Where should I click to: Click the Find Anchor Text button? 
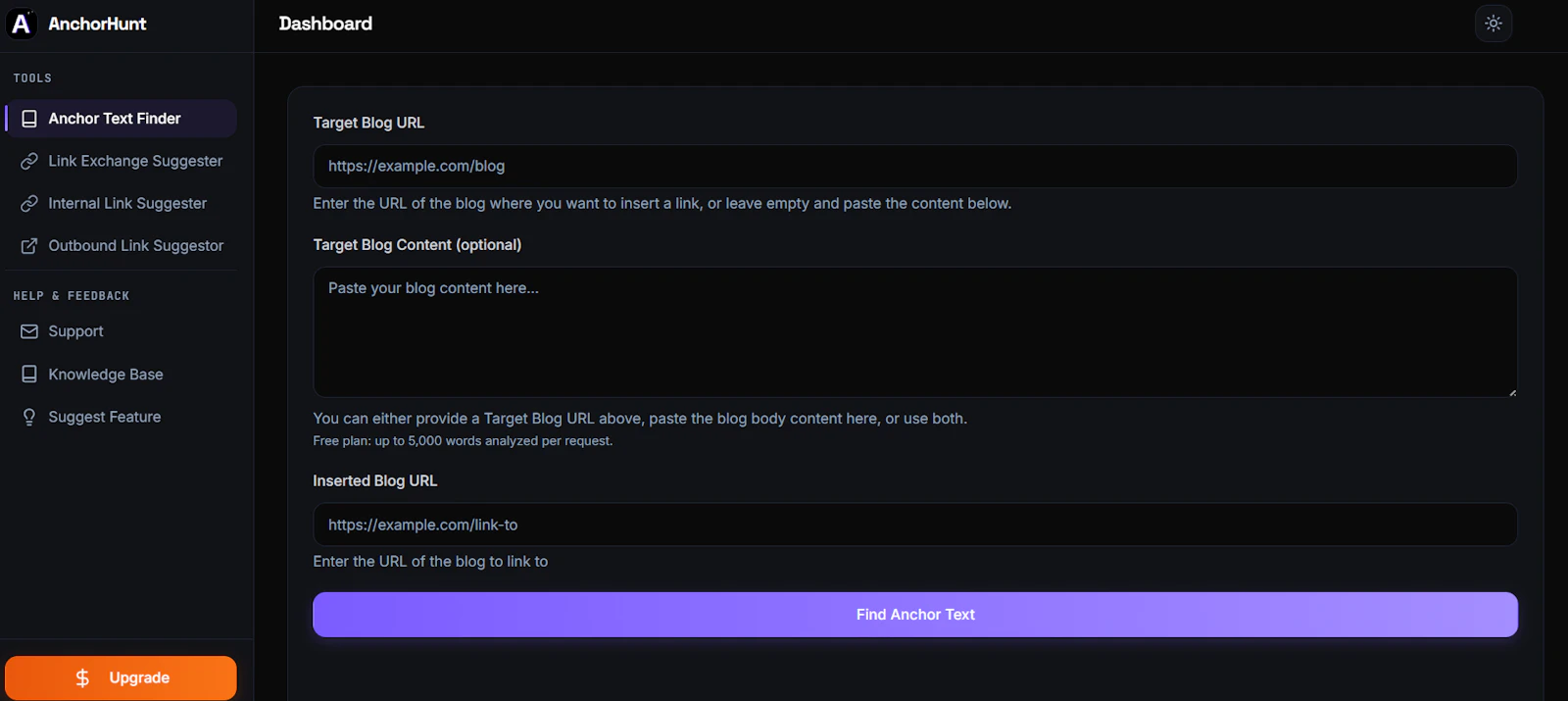tap(915, 615)
